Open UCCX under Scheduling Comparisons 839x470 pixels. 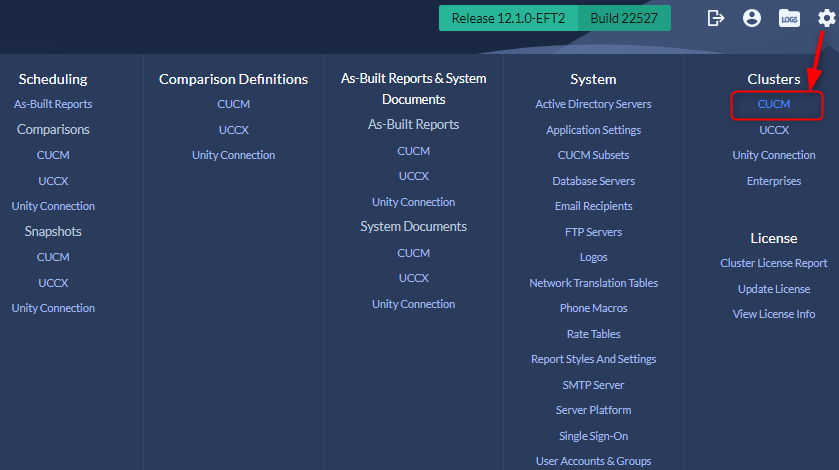[53, 181]
